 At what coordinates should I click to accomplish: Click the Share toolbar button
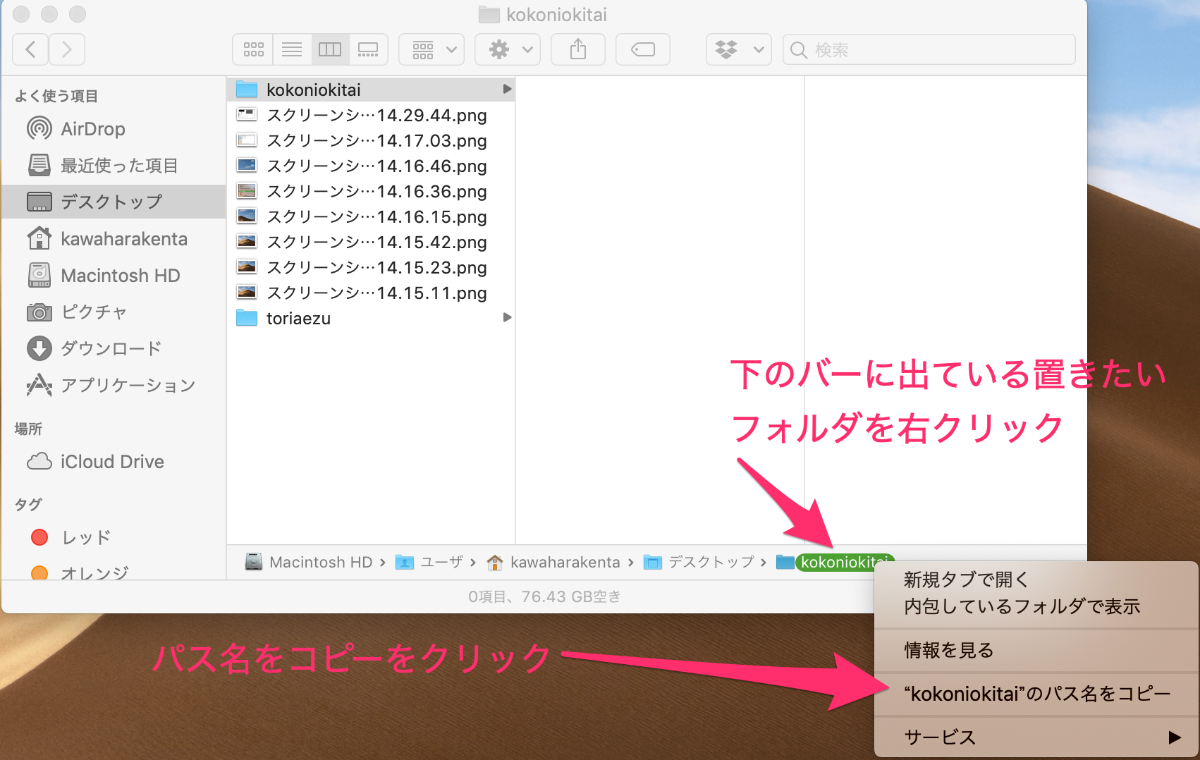pos(578,49)
